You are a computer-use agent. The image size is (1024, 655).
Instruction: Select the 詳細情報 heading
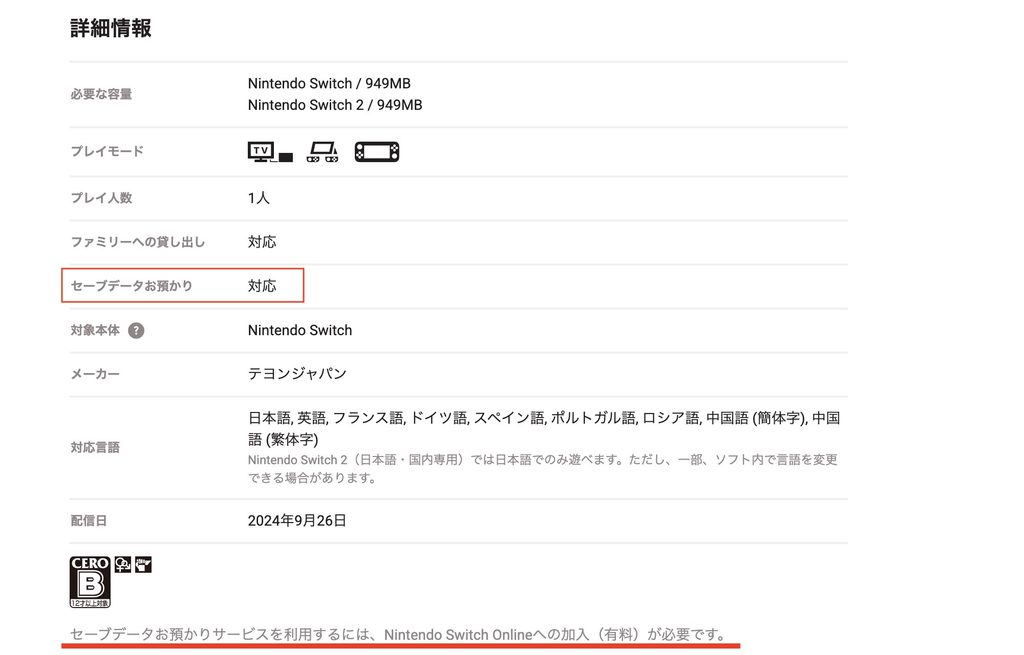111,28
